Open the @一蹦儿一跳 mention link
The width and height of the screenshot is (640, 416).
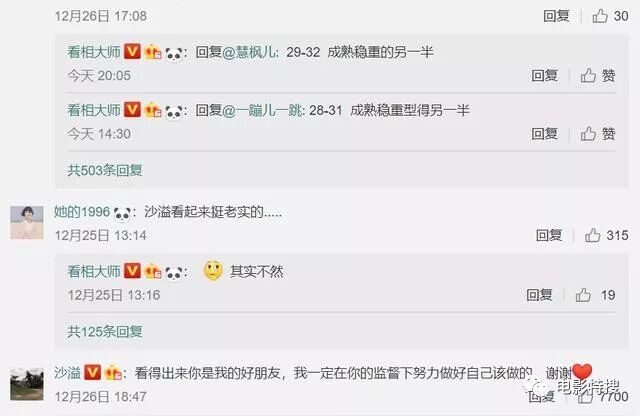263,111
